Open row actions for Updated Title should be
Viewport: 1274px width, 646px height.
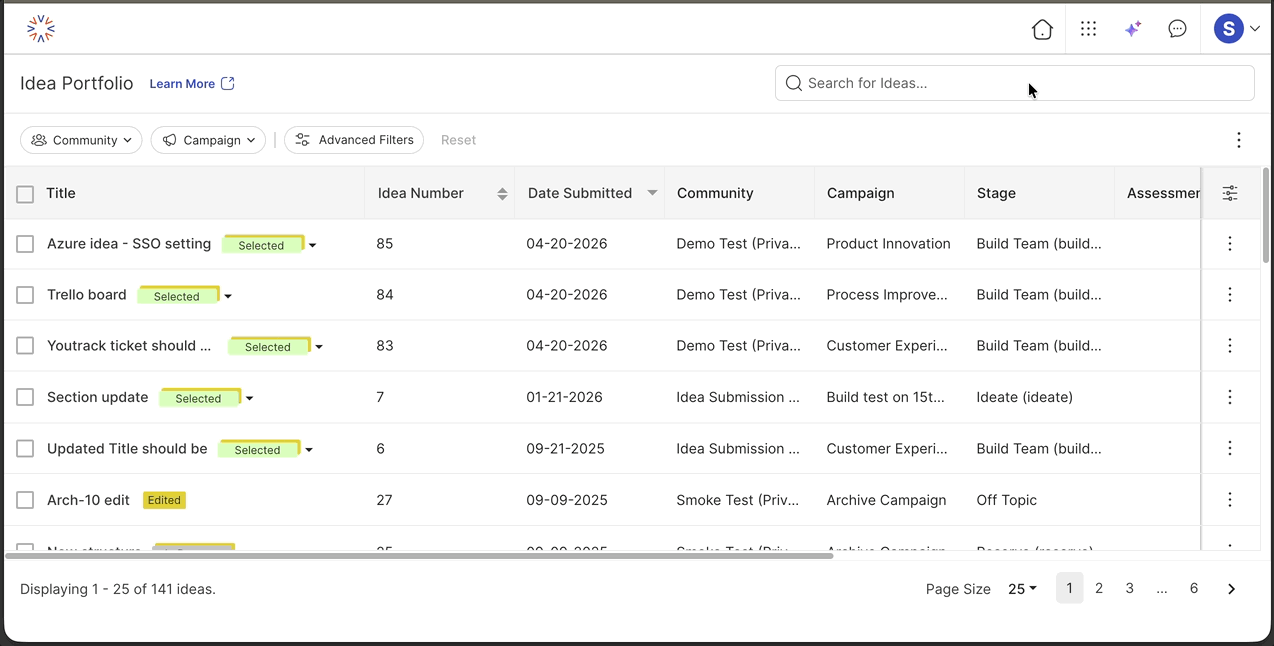click(x=1230, y=448)
